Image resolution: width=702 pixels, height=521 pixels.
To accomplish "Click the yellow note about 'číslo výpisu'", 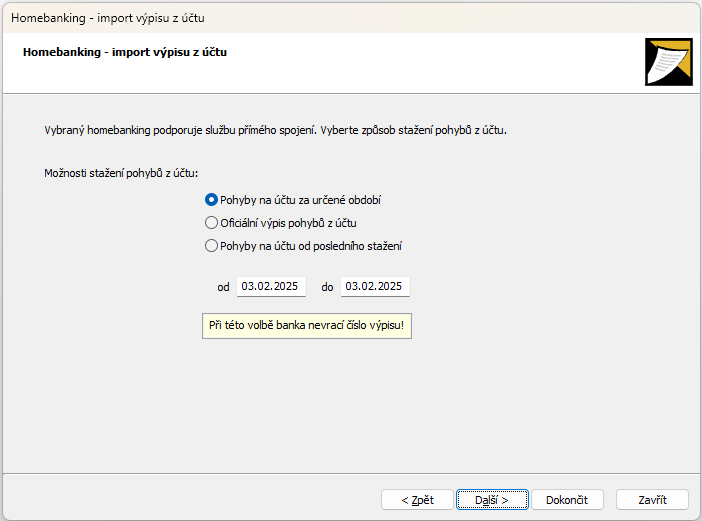I will point(307,326).
